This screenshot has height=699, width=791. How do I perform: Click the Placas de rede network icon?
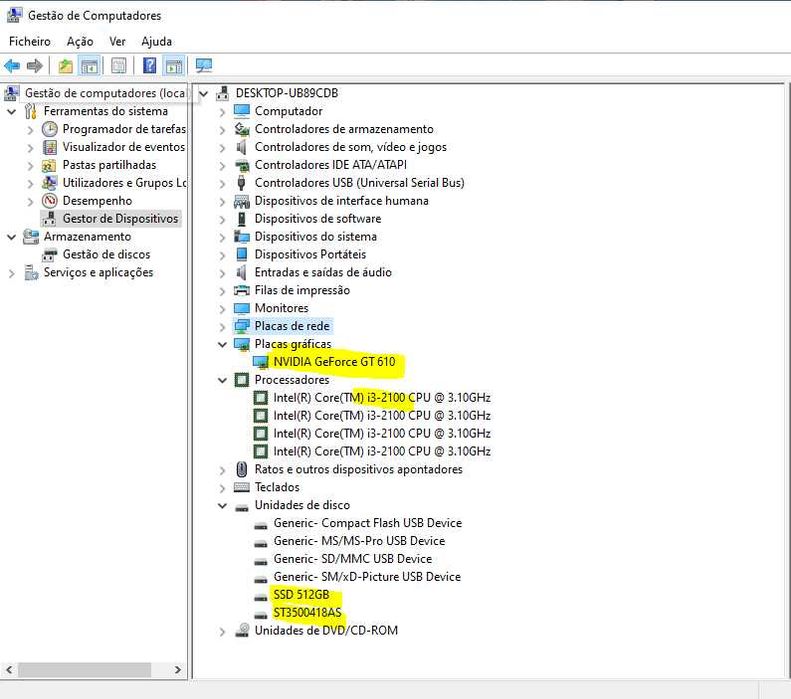pyautogui.click(x=242, y=326)
